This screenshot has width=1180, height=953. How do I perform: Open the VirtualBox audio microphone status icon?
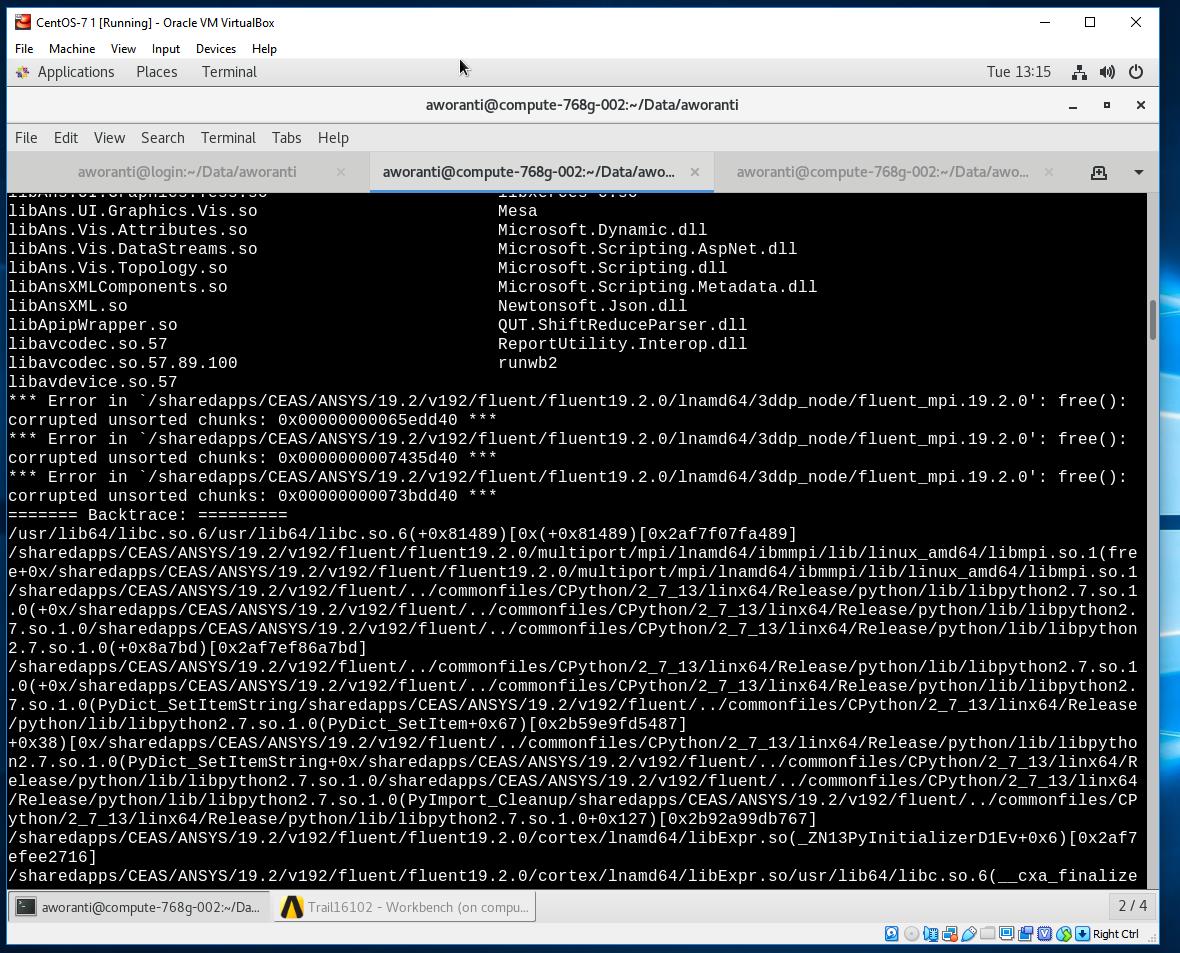(x=931, y=934)
